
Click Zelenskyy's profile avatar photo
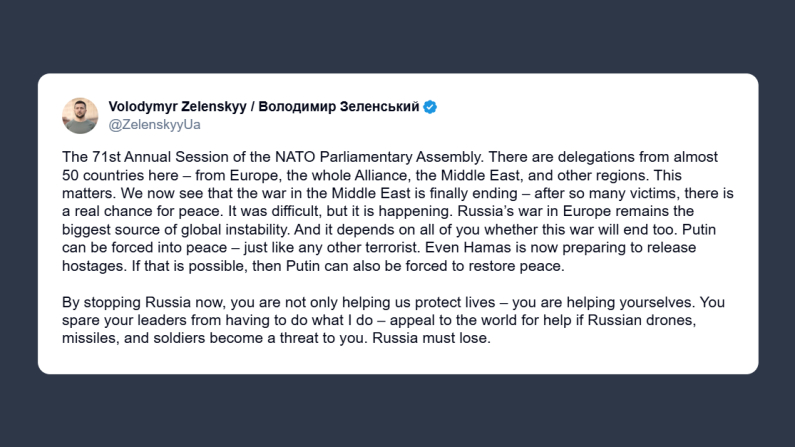click(x=80, y=115)
